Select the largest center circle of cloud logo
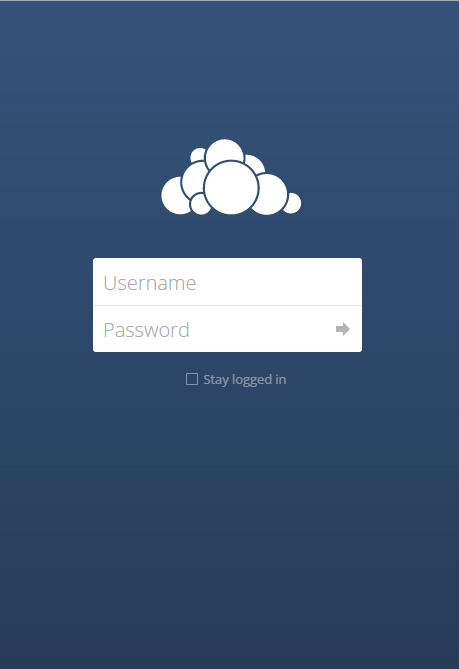This screenshot has width=459, height=669. pos(231,188)
